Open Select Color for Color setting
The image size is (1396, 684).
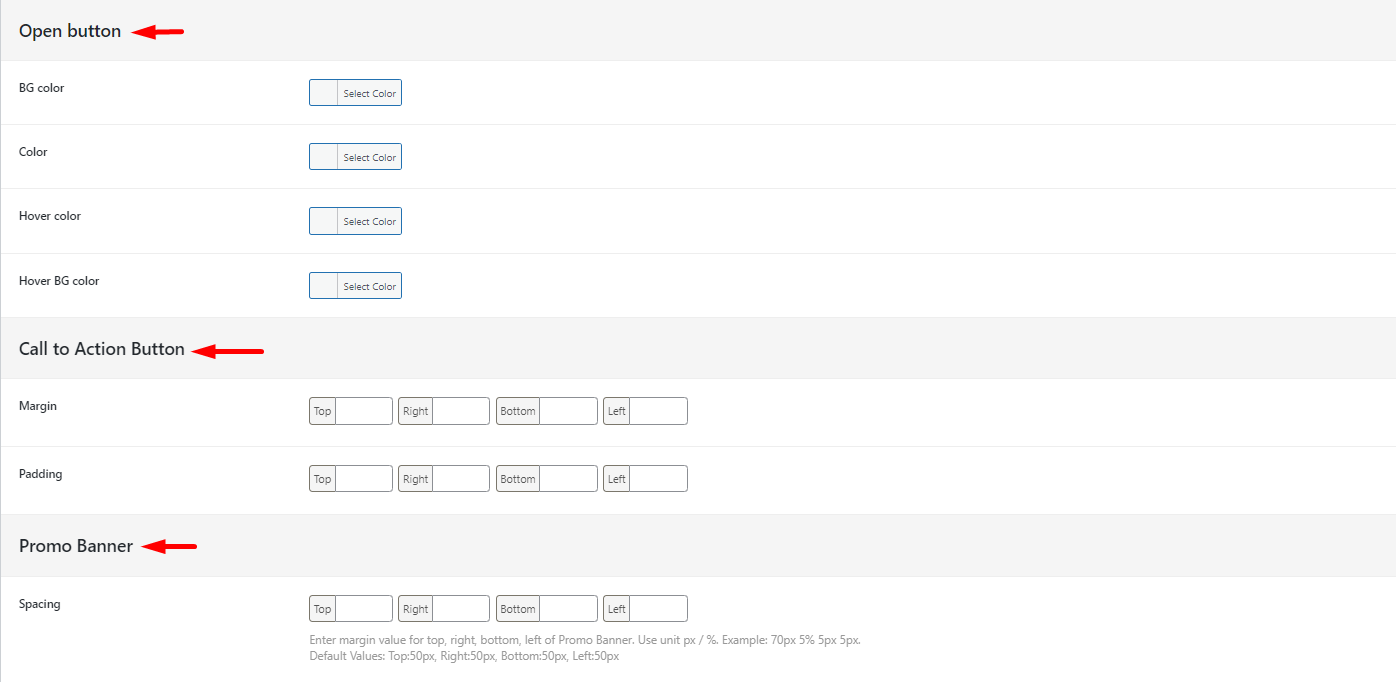(x=369, y=157)
